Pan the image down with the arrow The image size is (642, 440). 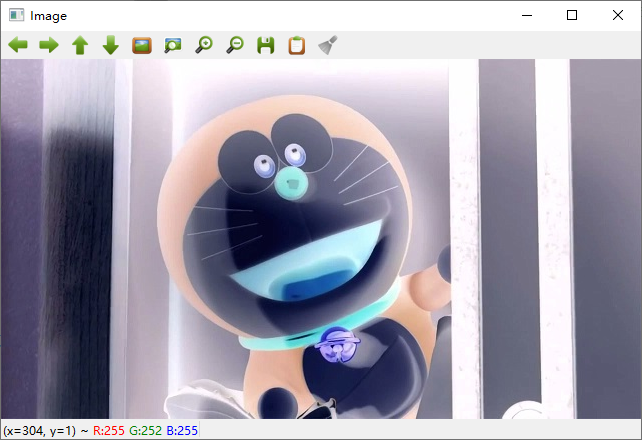pos(111,45)
